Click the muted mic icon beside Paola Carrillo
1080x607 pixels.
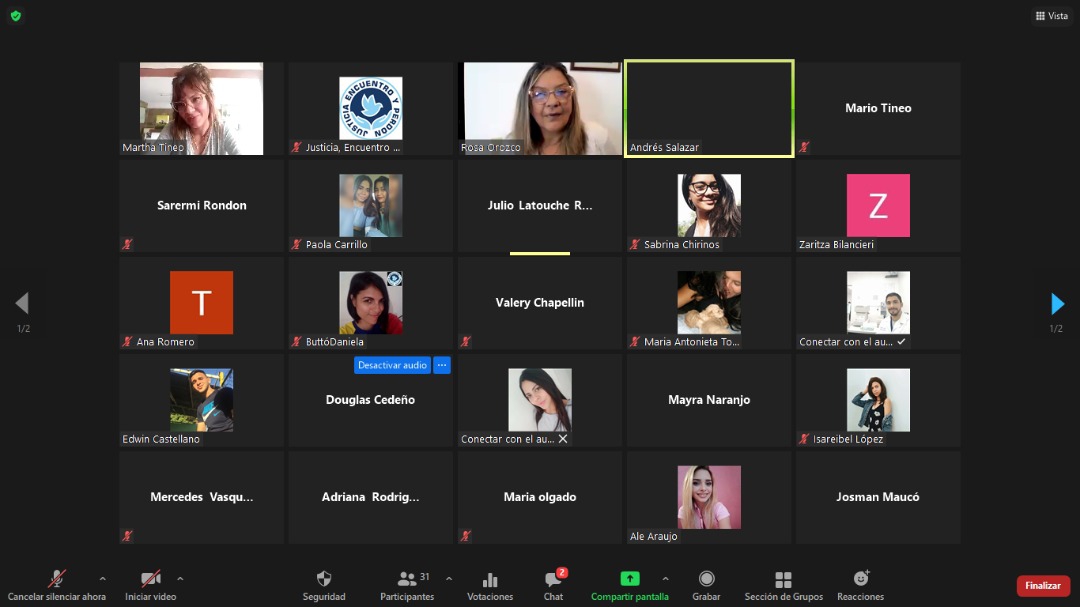(297, 244)
